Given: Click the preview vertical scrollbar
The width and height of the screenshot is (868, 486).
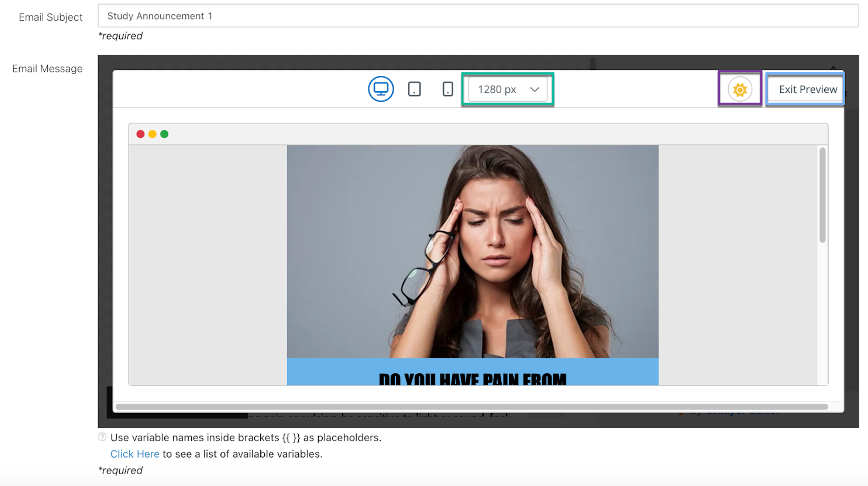Looking at the screenshot, I should (822, 195).
